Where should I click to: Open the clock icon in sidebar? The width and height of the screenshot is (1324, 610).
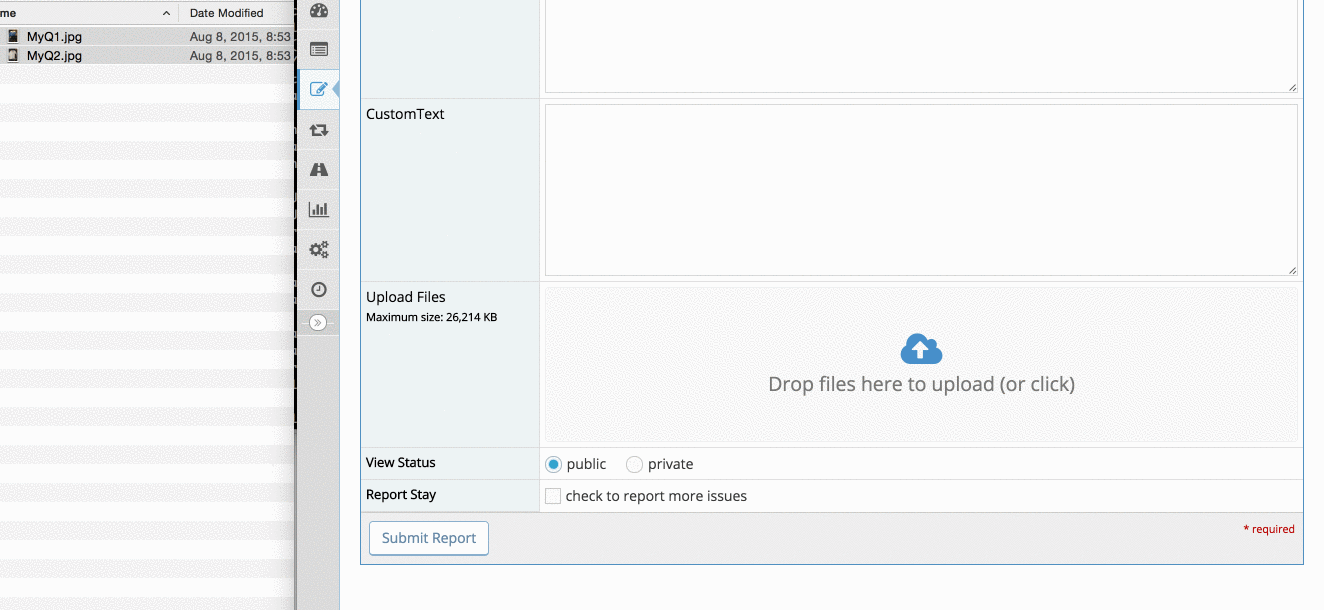pos(319,289)
